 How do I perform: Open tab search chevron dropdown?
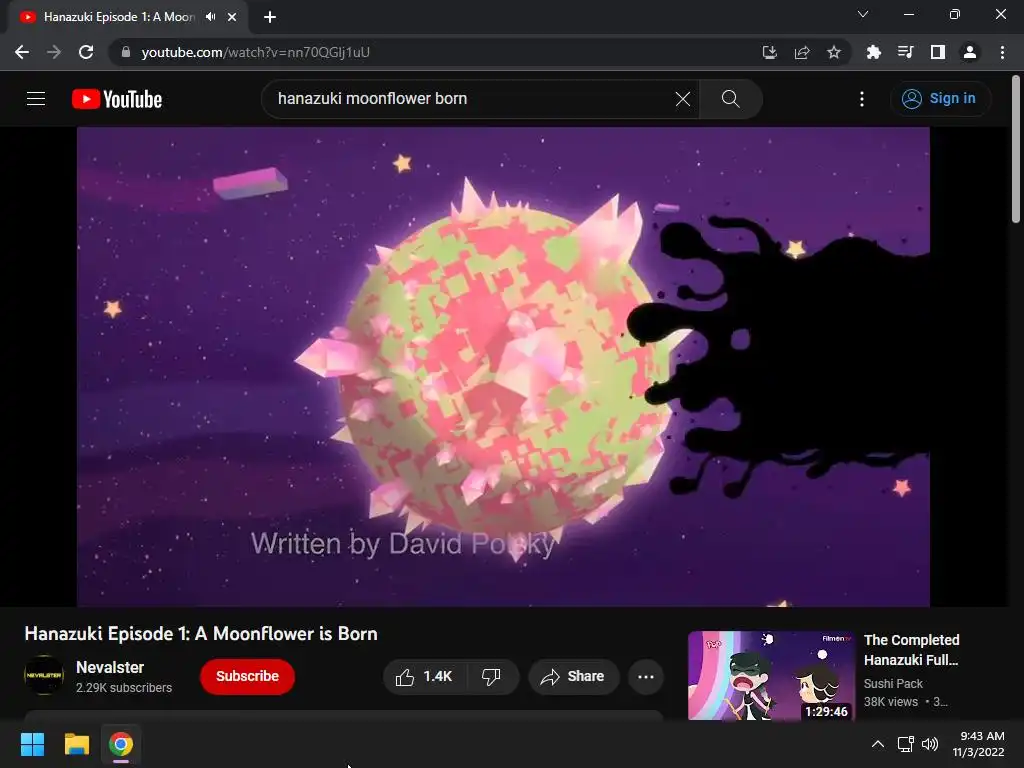coord(863,14)
